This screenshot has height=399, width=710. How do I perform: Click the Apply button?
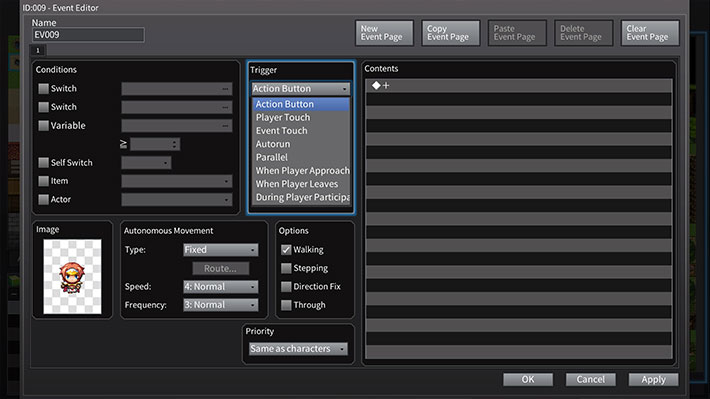[653, 380]
